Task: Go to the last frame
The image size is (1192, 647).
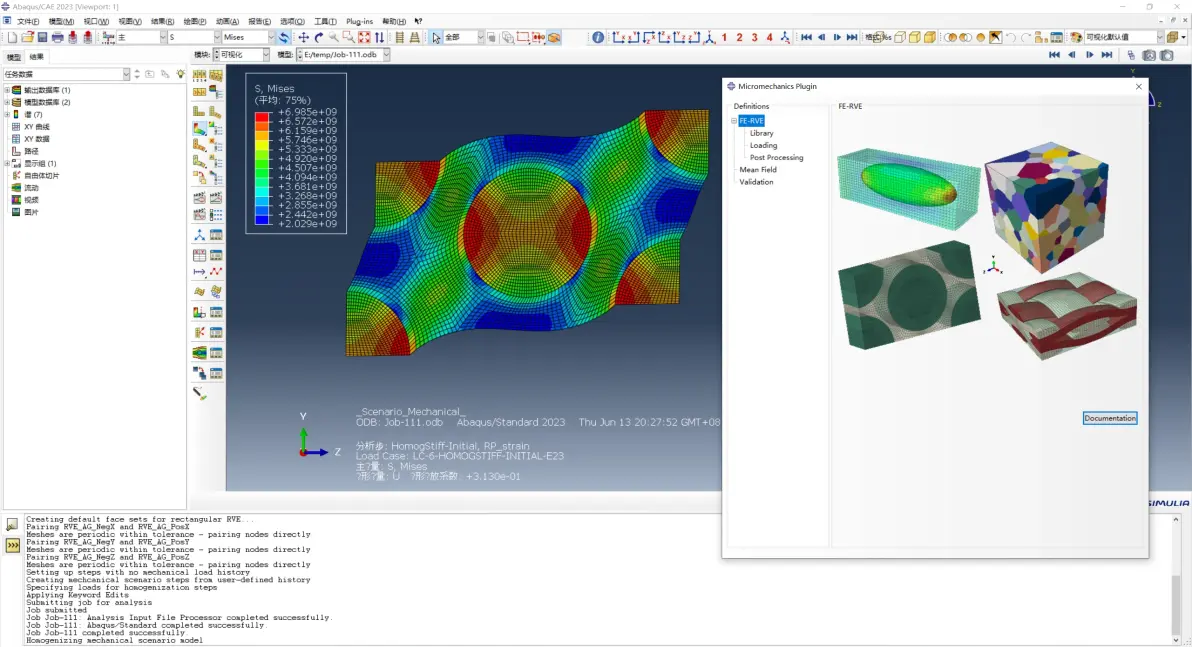Action: (1107, 55)
